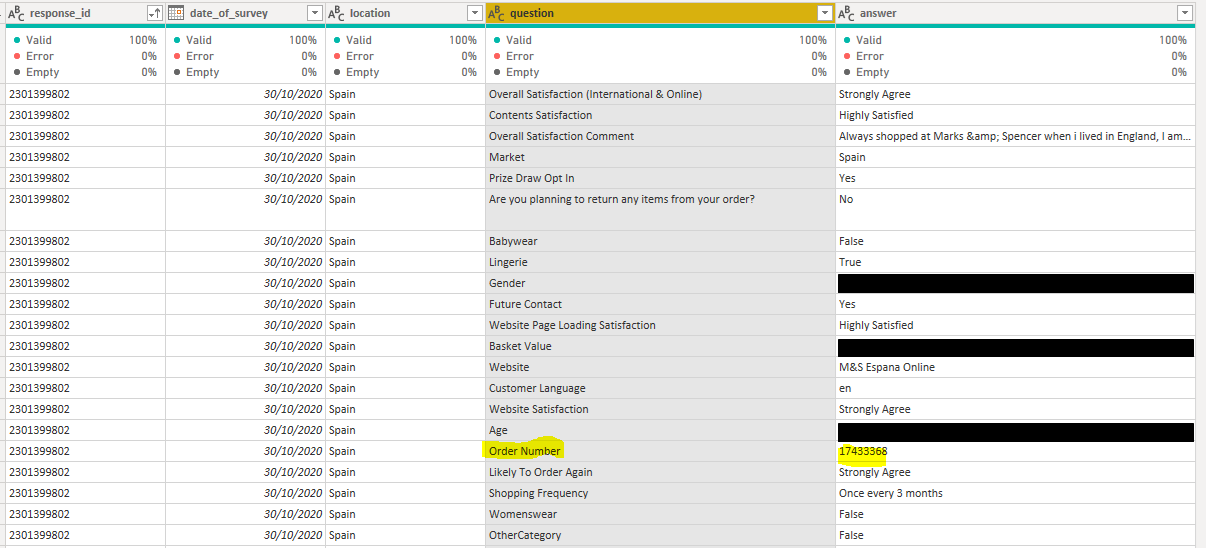The height and width of the screenshot is (548, 1206).
Task: Select the 'Spain' answer in the Market row
Action: click(x=1015, y=157)
